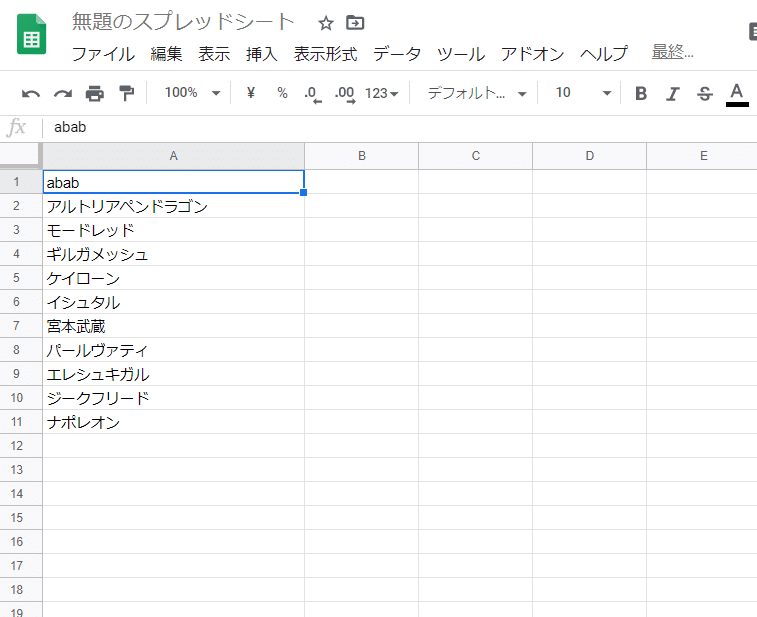Select cell モードレッド
The image size is (757, 617).
coord(174,230)
